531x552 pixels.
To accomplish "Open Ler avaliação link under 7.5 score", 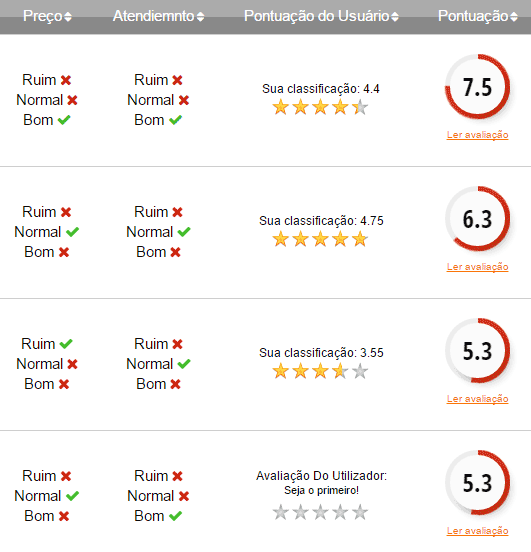I will (477, 134).
